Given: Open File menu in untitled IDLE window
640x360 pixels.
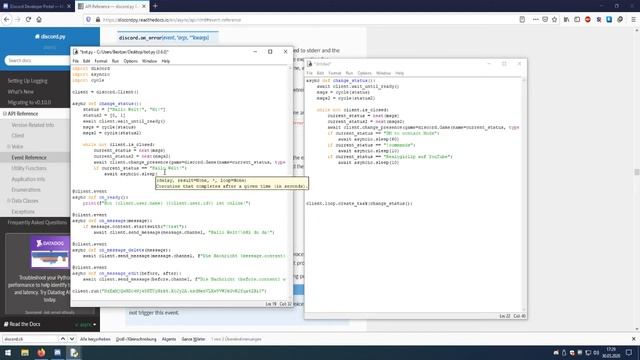Looking at the screenshot, I should point(309,73).
